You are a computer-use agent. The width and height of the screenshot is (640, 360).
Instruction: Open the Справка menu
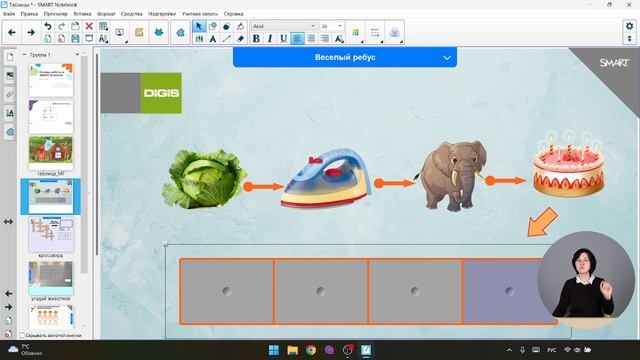coord(233,14)
